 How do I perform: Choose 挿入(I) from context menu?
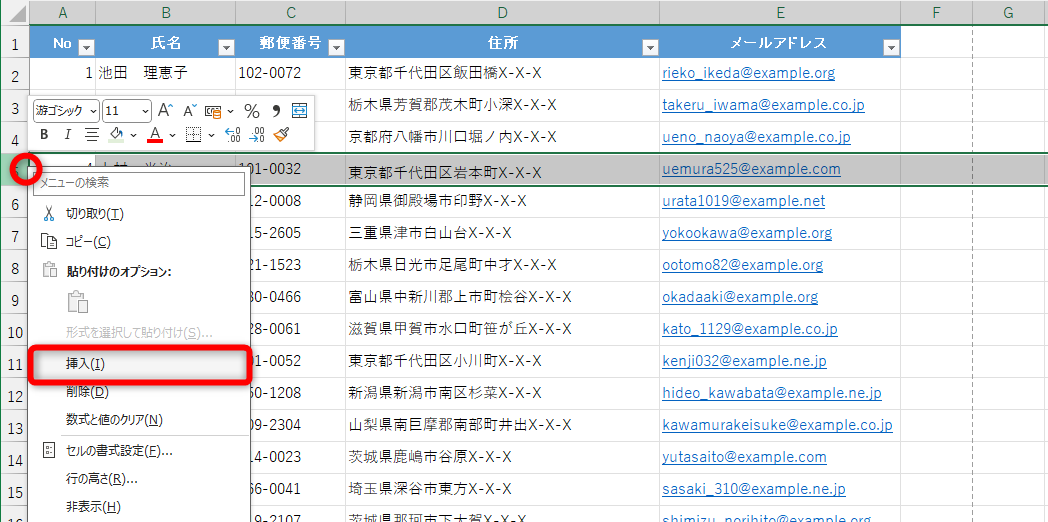pos(140,364)
